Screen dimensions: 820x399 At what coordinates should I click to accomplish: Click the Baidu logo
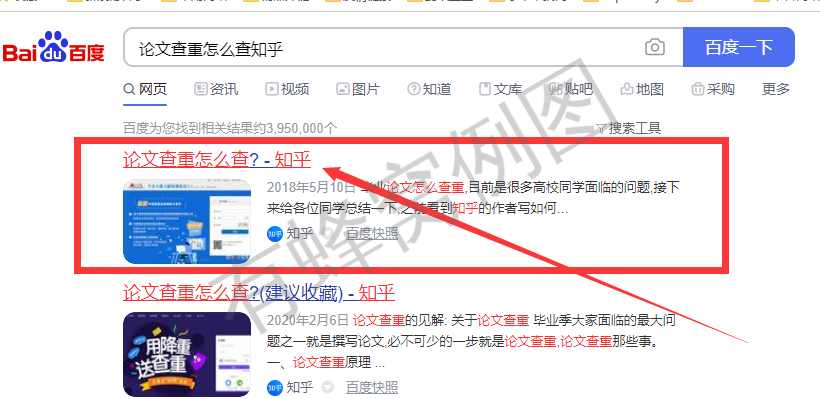[54, 47]
